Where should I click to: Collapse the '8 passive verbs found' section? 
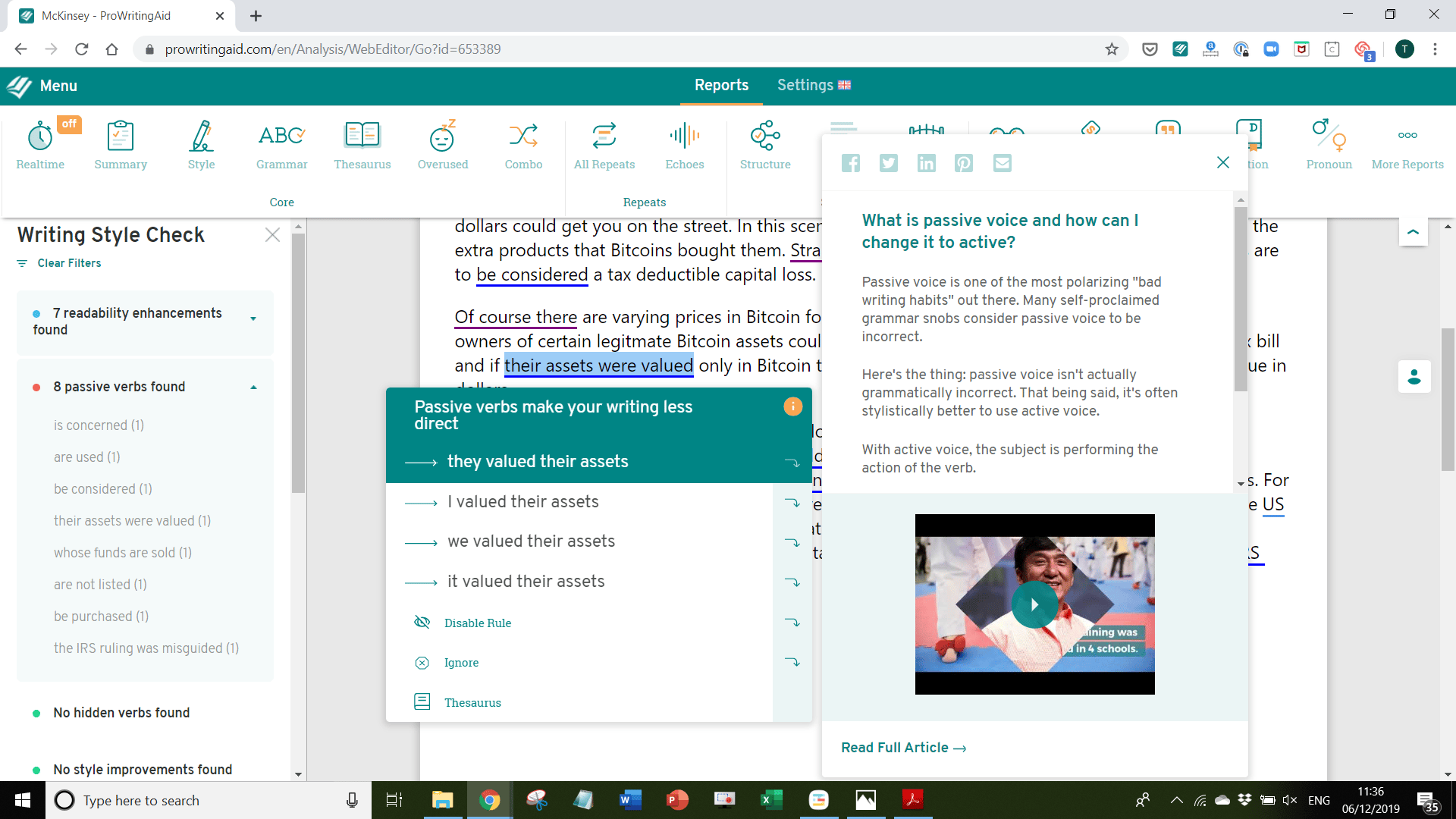point(253,386)
